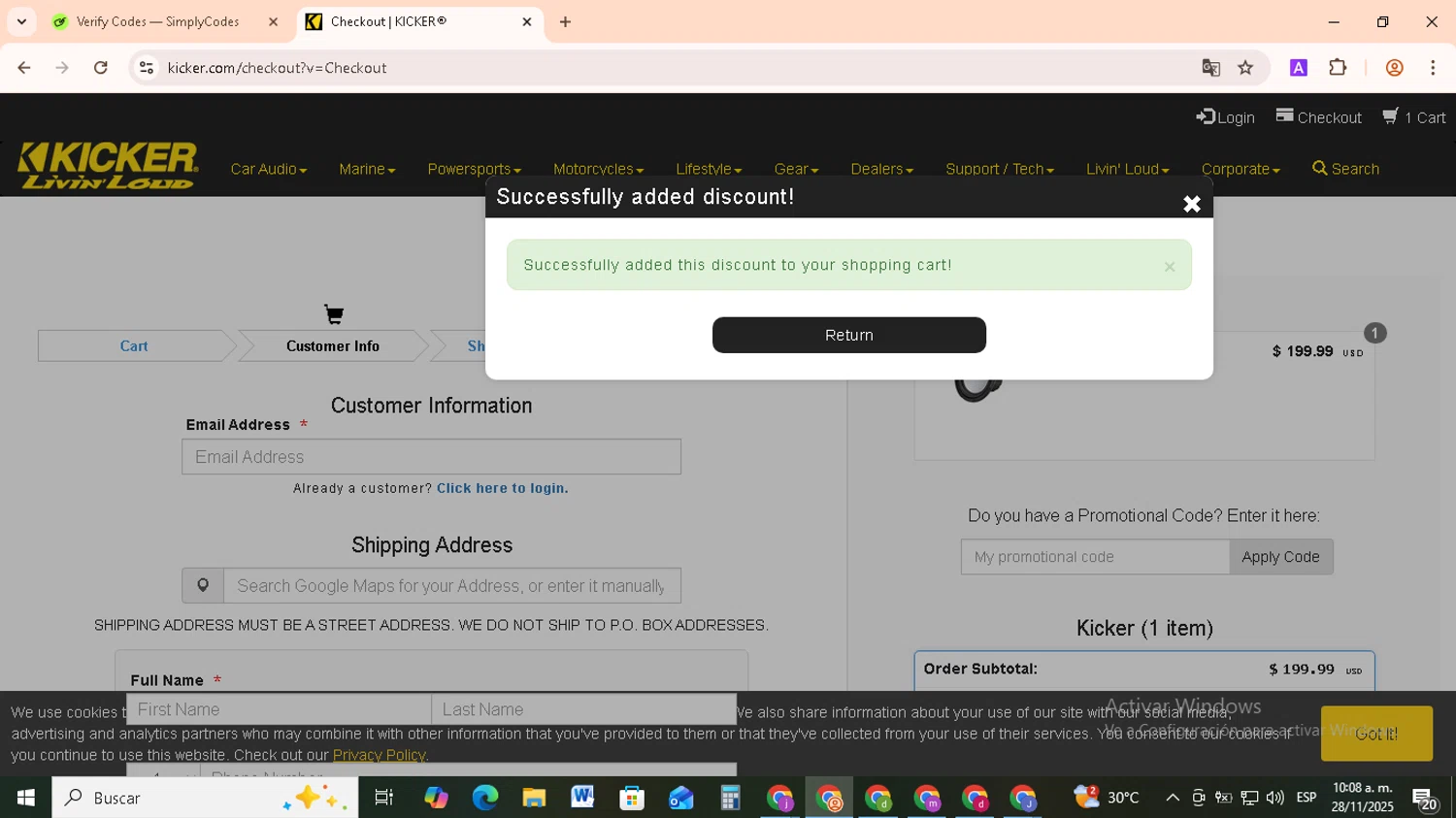Screen dimensions: 1456x818
Task: Click the Google Maps address search field
Action: point(451,586)
